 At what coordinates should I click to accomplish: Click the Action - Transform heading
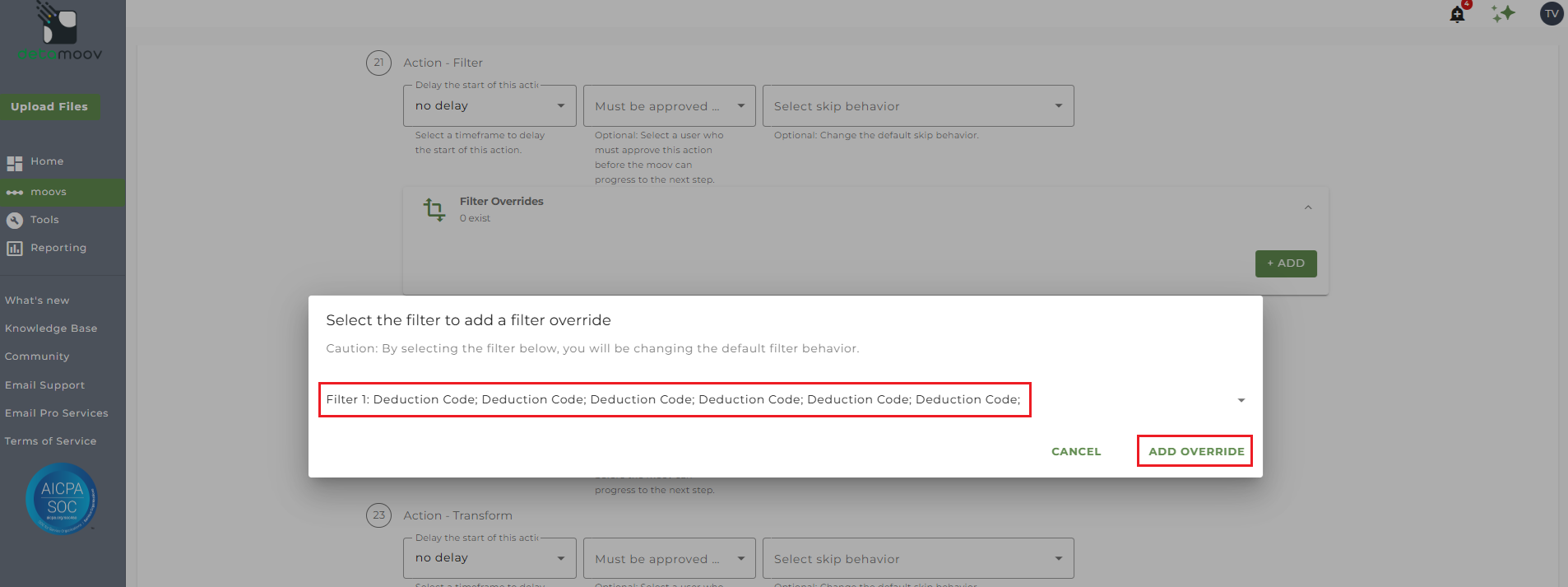[x=457, y=515]
